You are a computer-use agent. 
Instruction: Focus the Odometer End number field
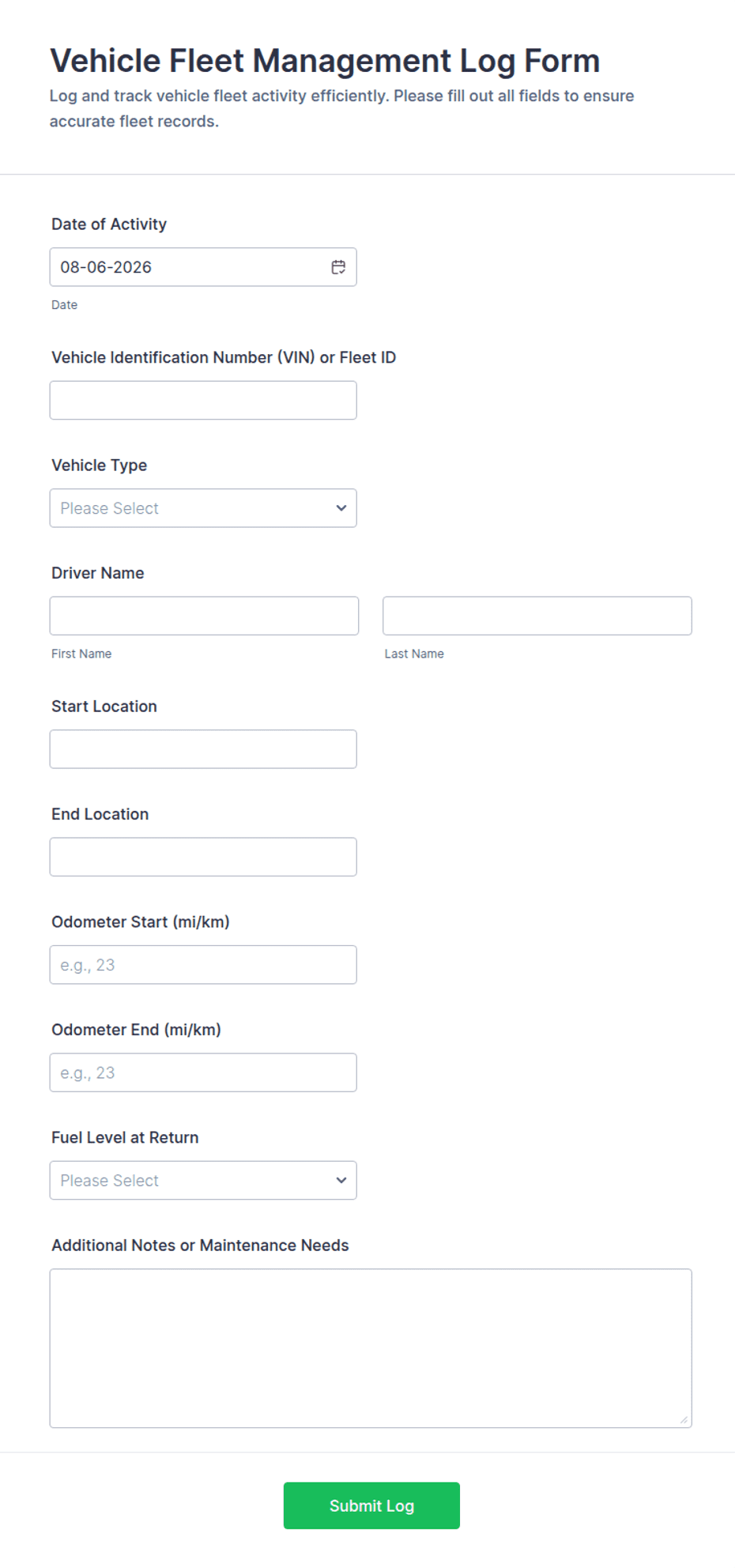[203, 1072]
